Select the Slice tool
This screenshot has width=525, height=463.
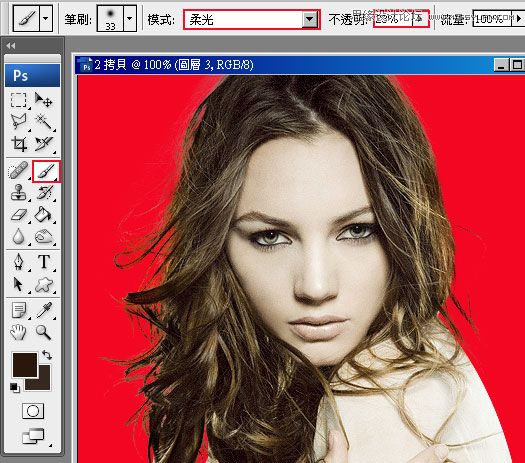[44, 144]
